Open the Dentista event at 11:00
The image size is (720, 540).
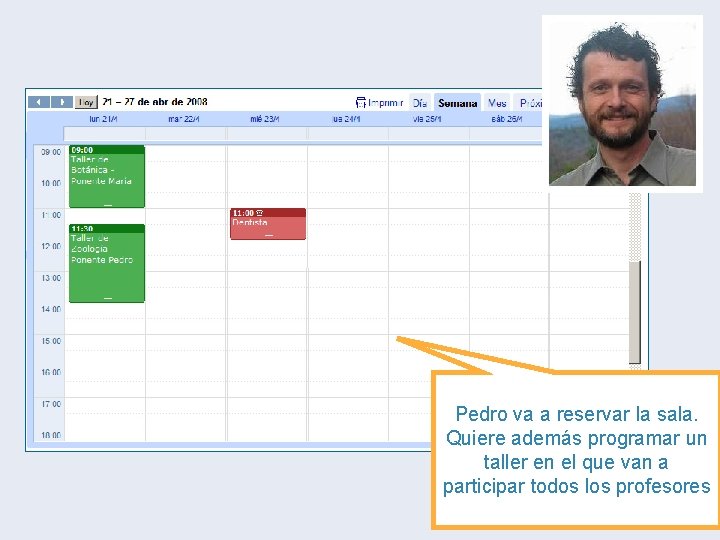click(x=268, y=224)
